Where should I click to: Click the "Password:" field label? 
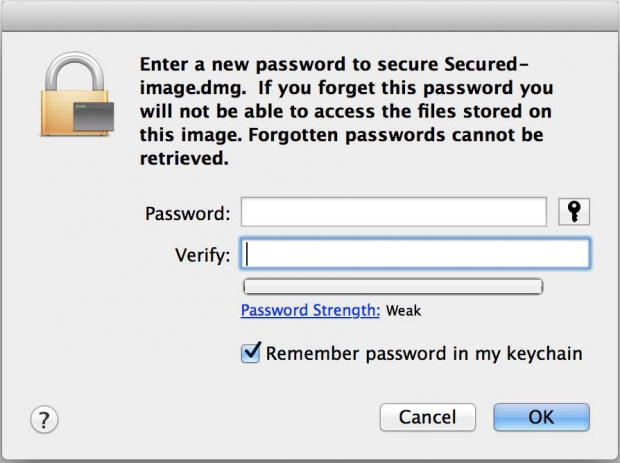pyautogui.click(x=187, y=214)
